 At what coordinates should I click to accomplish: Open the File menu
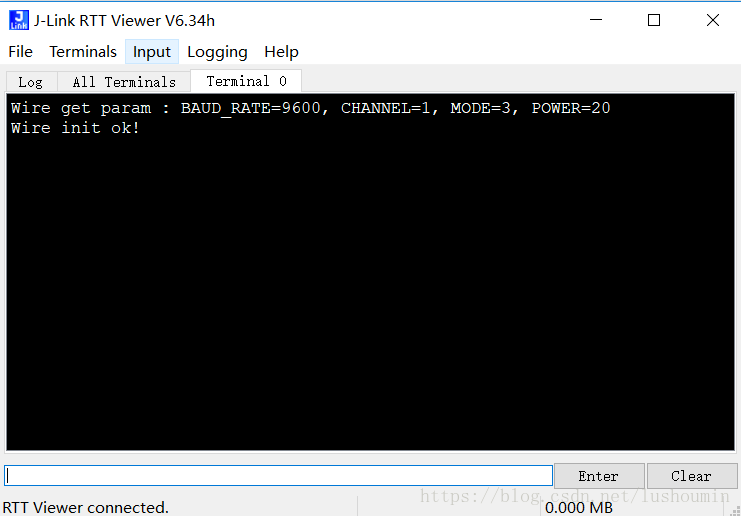20,52
